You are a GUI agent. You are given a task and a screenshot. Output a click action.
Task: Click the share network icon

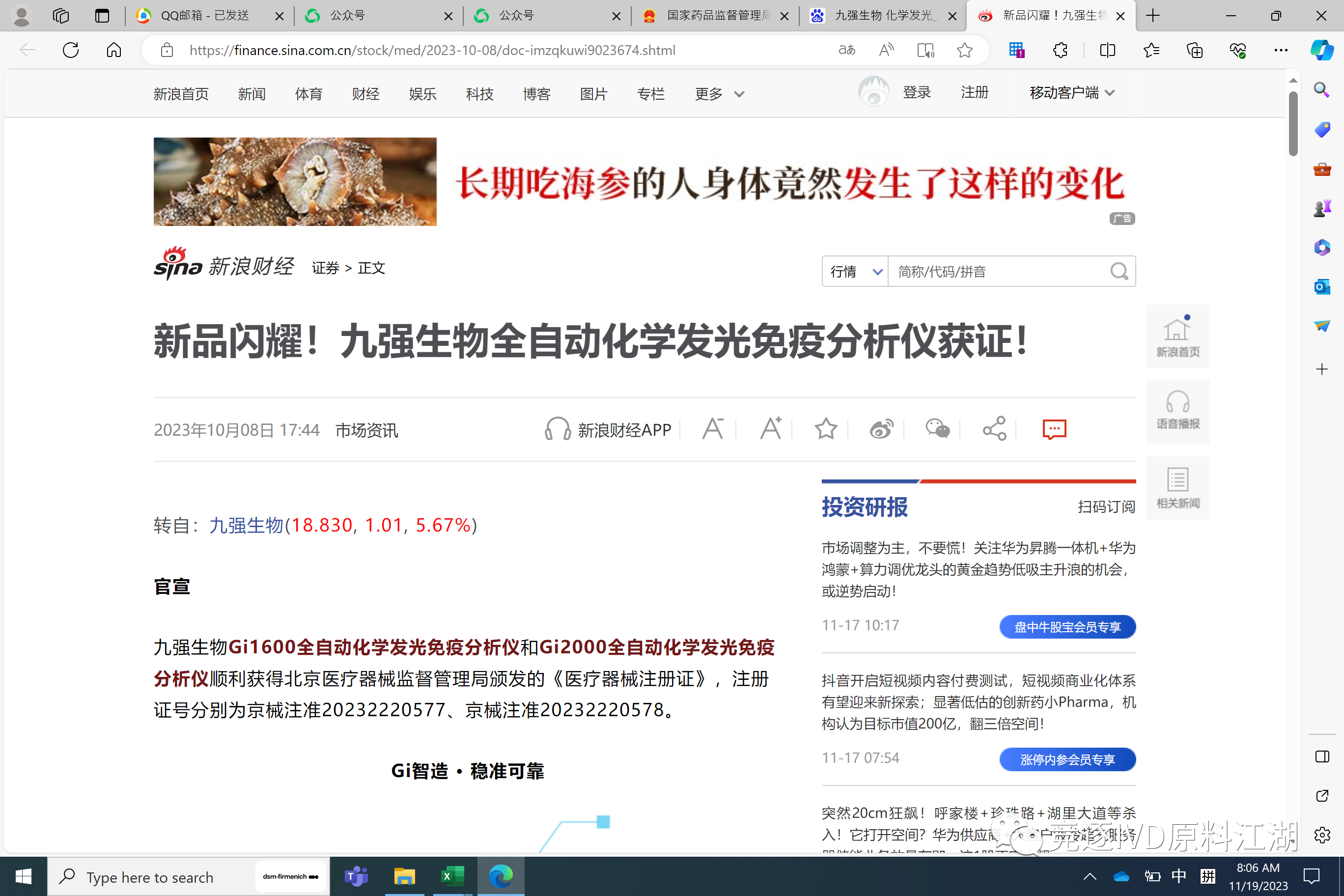pos(994,428)
